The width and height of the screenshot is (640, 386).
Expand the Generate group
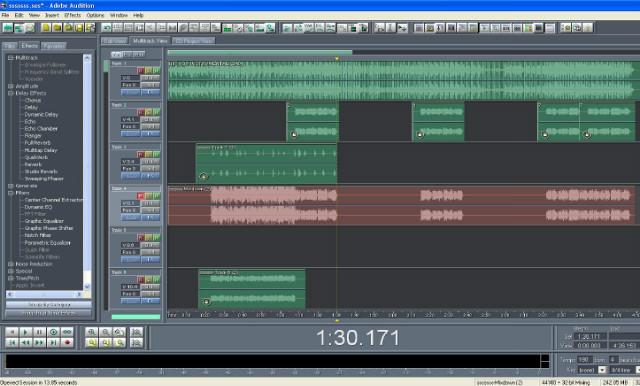pyautogui.click(x=11, y=186)
